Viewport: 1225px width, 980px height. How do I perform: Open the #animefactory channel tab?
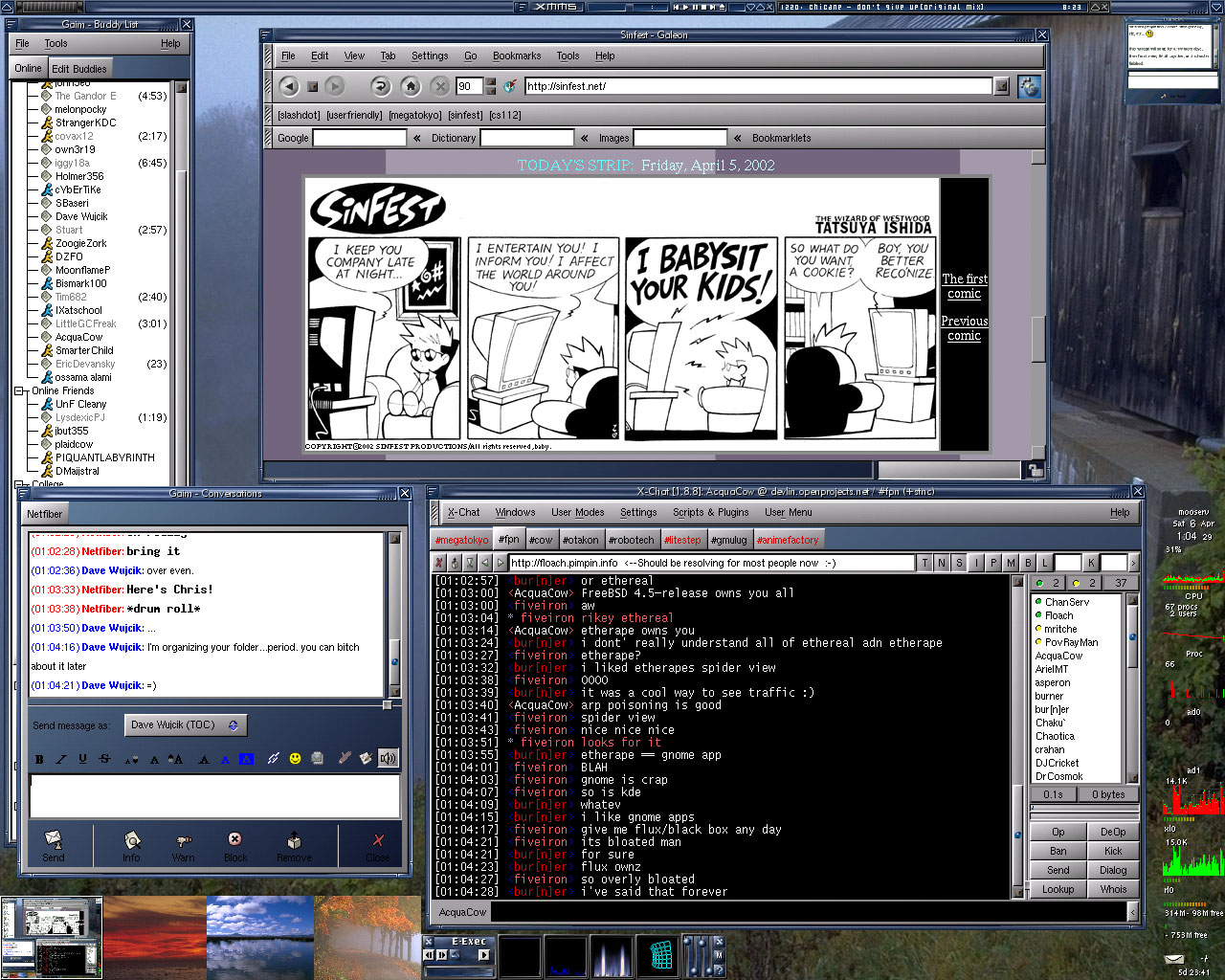click(x=789, y=540)
